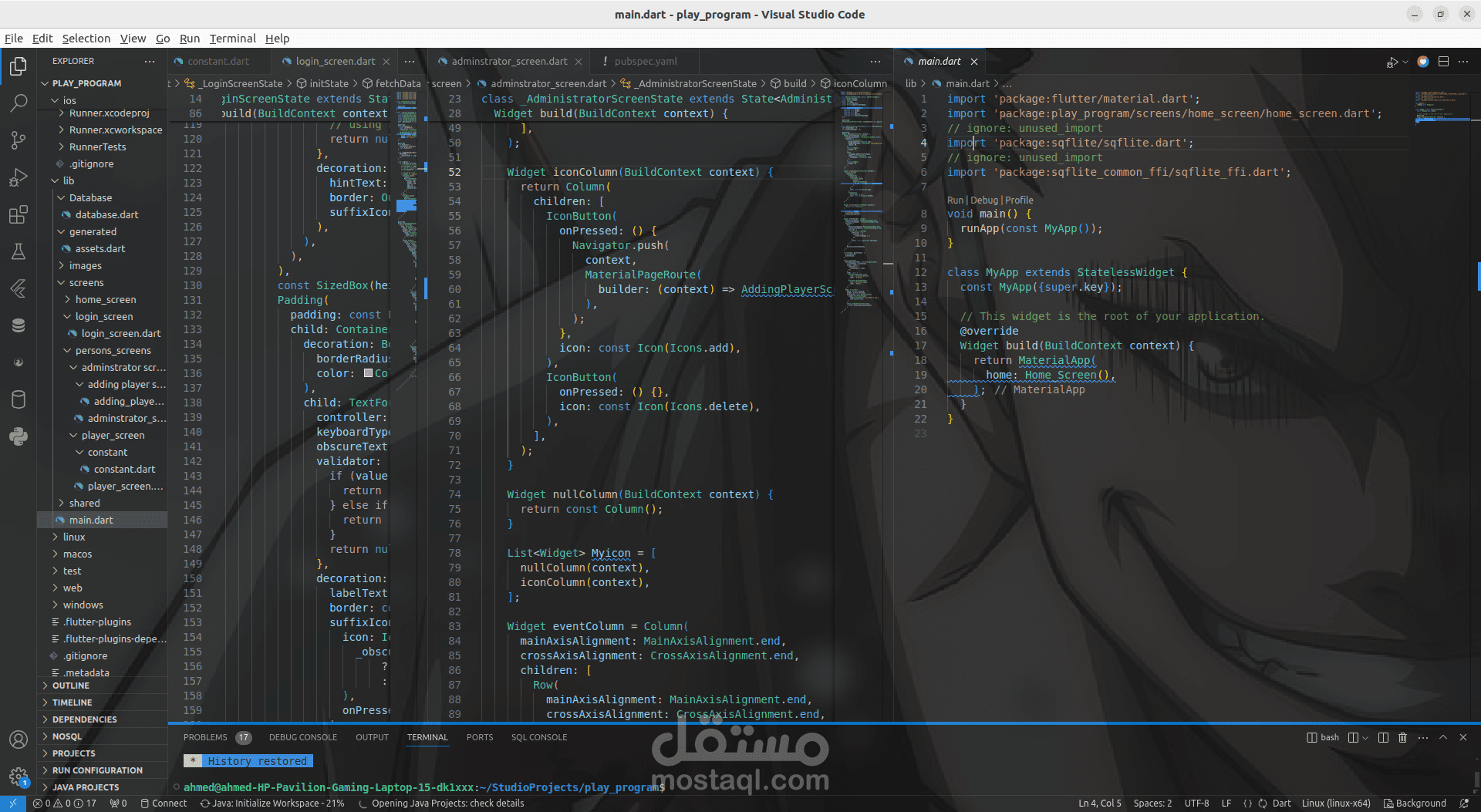The width and height of the screenshot is (1481, 812).
Task: Open the Explorer view in activity bar
Action: pyautogui.click(x=19, y=66)
